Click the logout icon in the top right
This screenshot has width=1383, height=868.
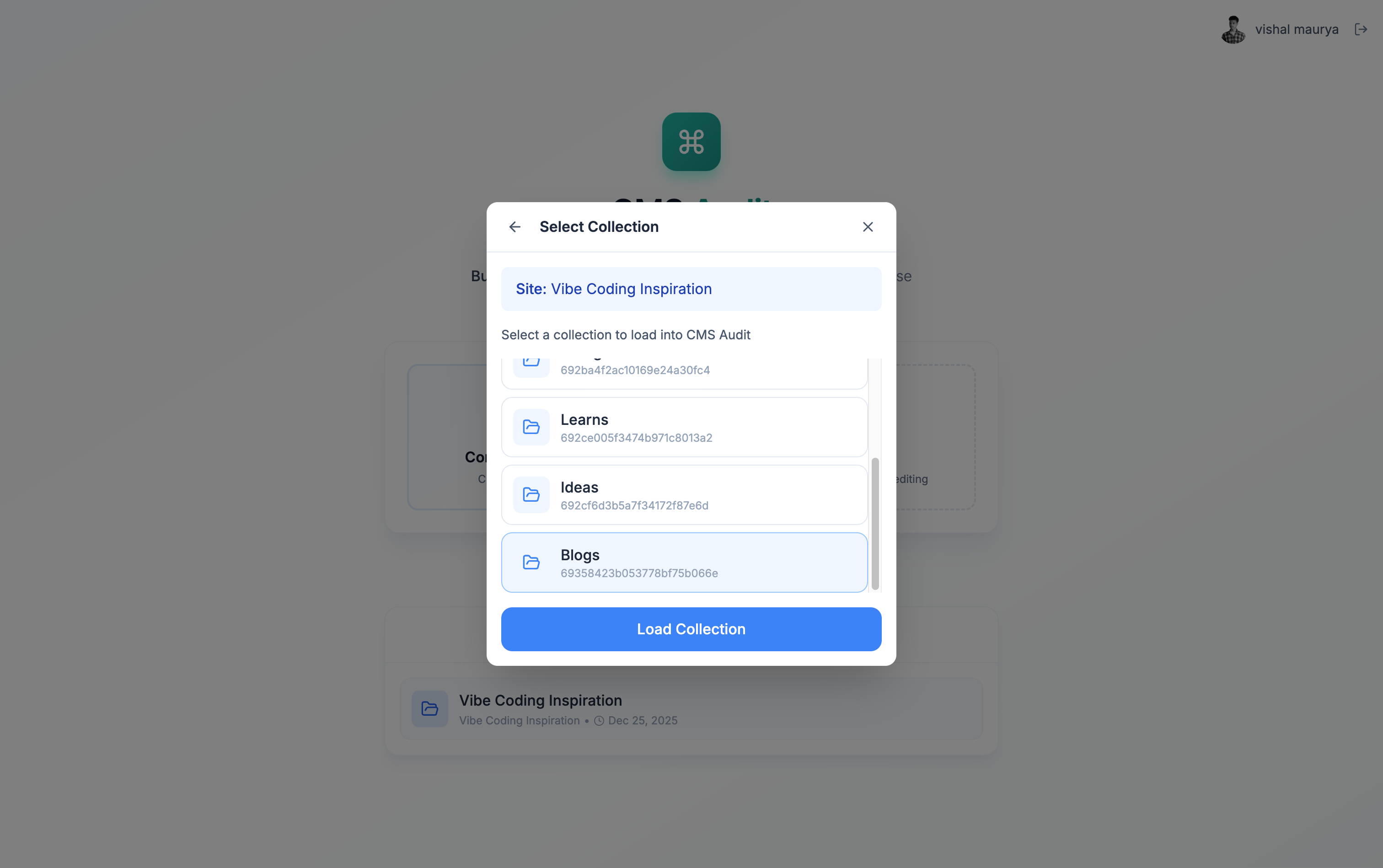pos(1361,29)
